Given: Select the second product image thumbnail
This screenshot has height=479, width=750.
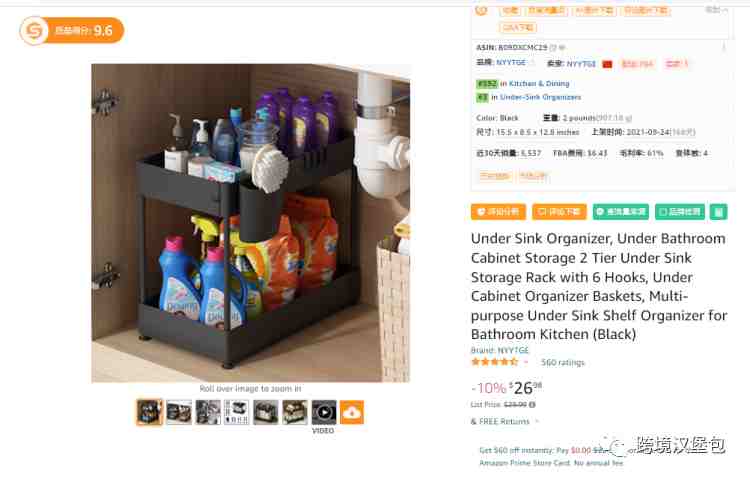Looking at the screenshot, I should (x=179, y=412).
